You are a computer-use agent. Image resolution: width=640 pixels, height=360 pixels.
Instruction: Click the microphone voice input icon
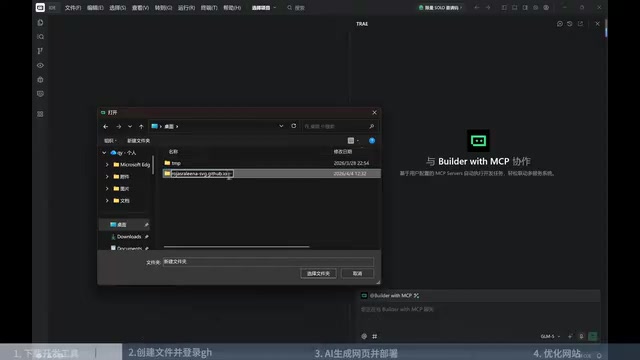click(581, 336)
